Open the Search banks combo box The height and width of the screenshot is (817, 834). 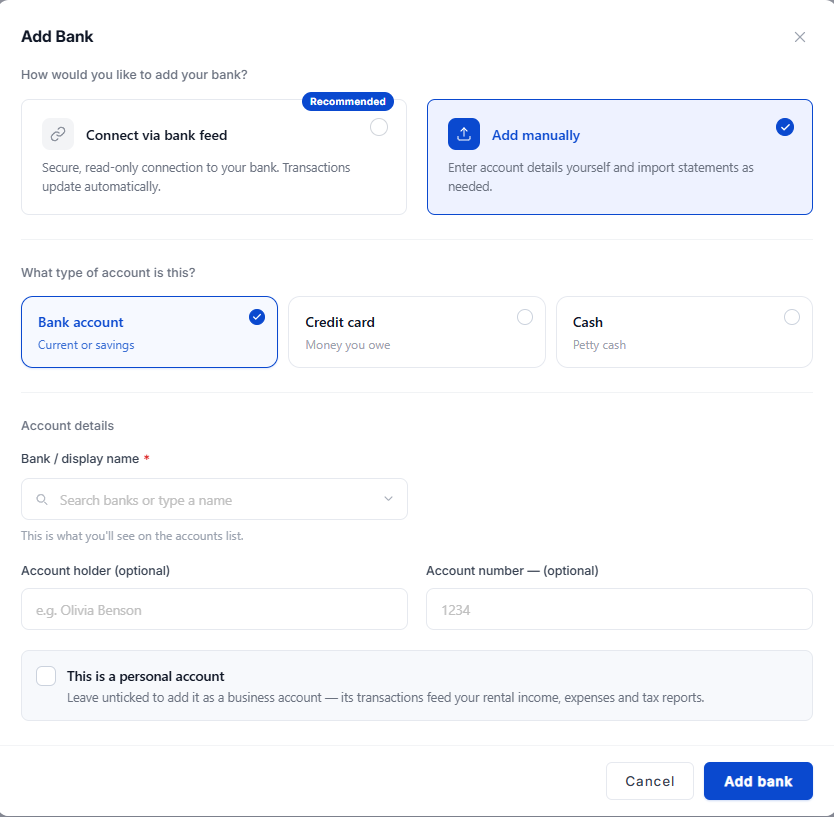pos(214,499)
